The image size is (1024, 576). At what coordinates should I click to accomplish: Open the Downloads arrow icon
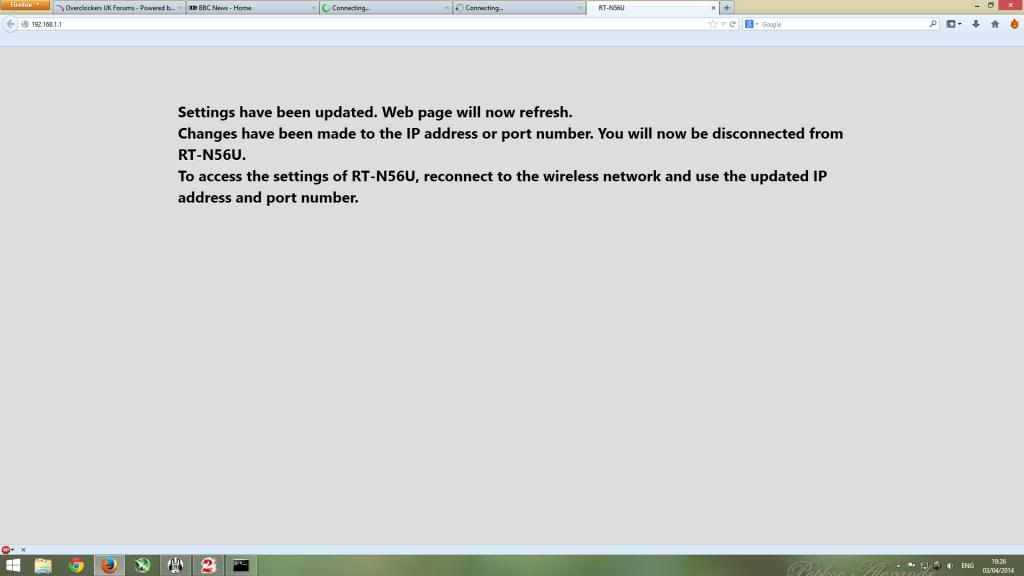coord(976,24)
